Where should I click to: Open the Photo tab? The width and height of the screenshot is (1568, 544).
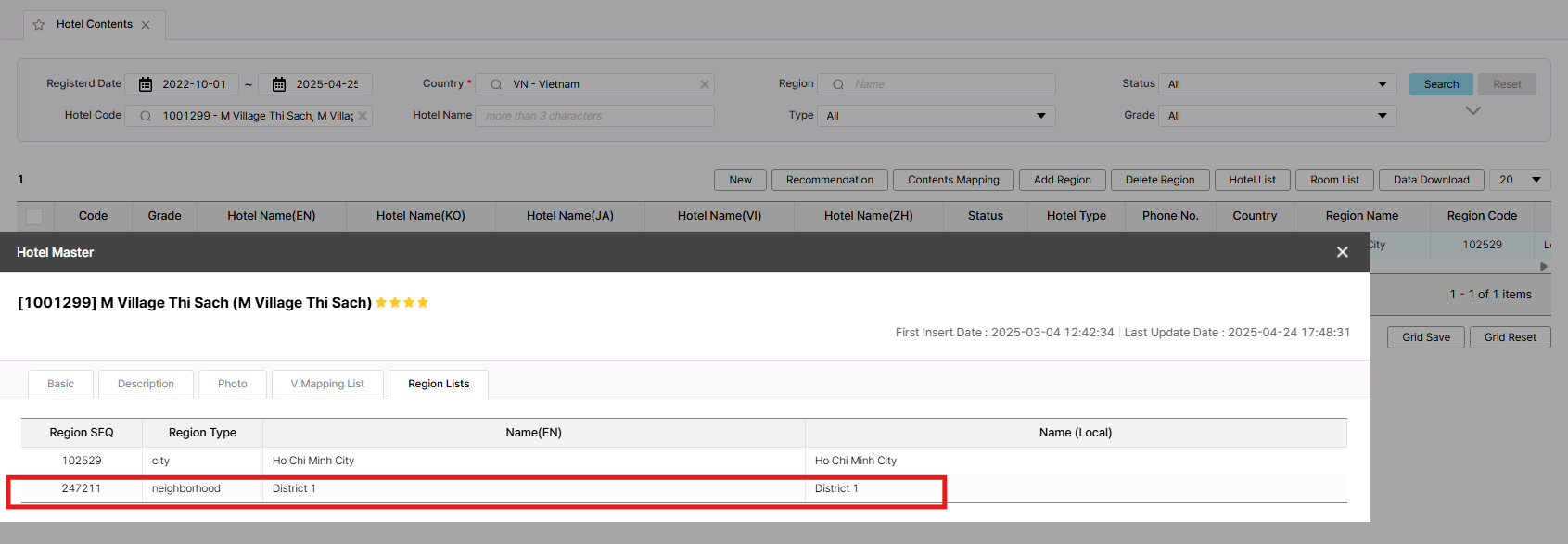[232, 384]
